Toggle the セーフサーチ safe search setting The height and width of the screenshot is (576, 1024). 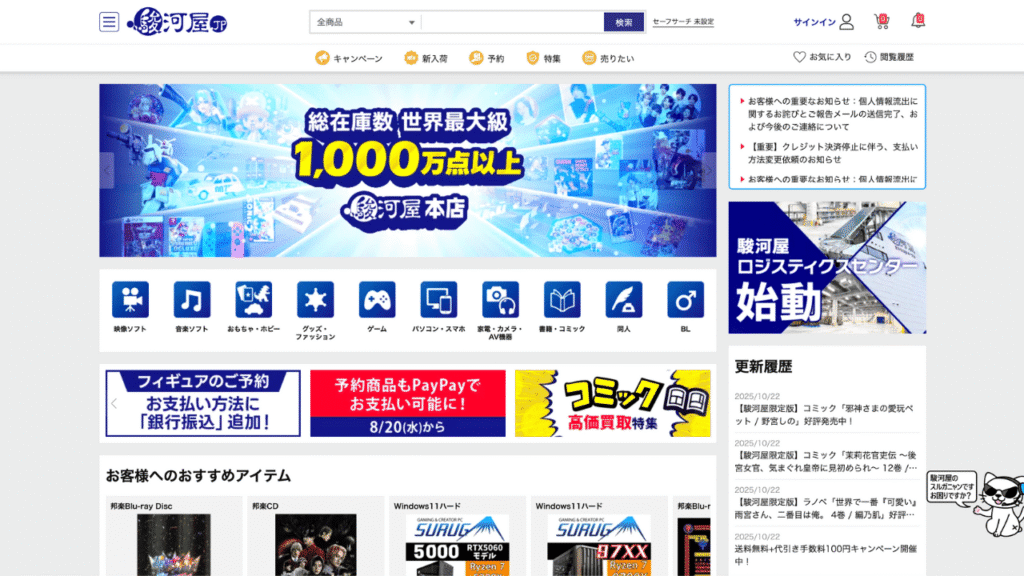(683, 22)
